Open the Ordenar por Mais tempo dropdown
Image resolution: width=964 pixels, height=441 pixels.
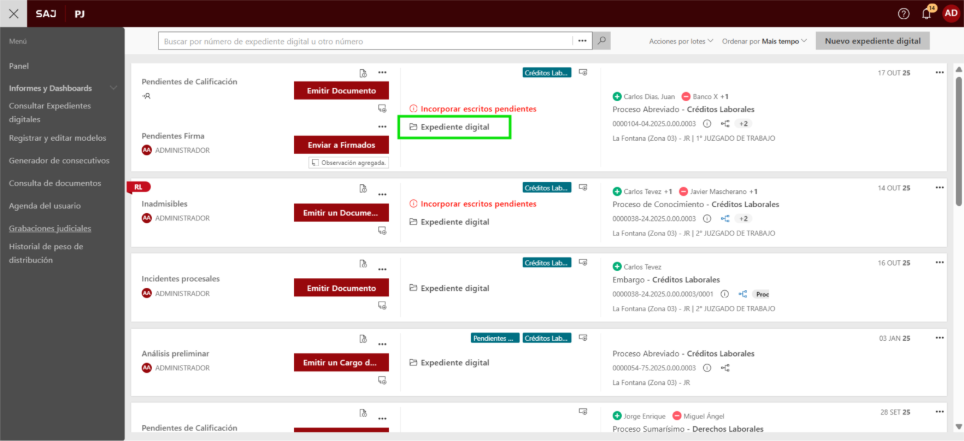765,42
